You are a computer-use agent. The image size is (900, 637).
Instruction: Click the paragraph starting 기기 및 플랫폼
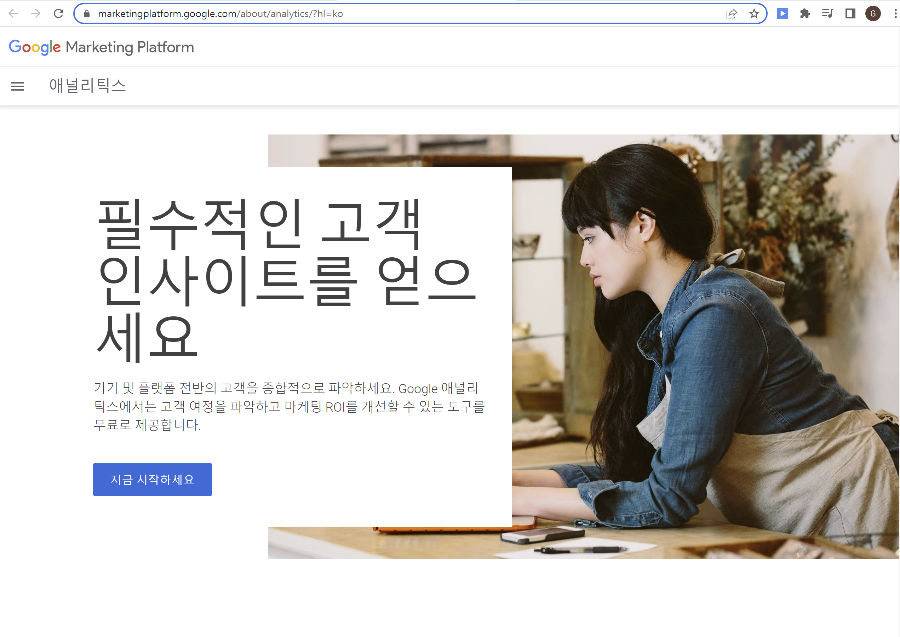[289, 406]
